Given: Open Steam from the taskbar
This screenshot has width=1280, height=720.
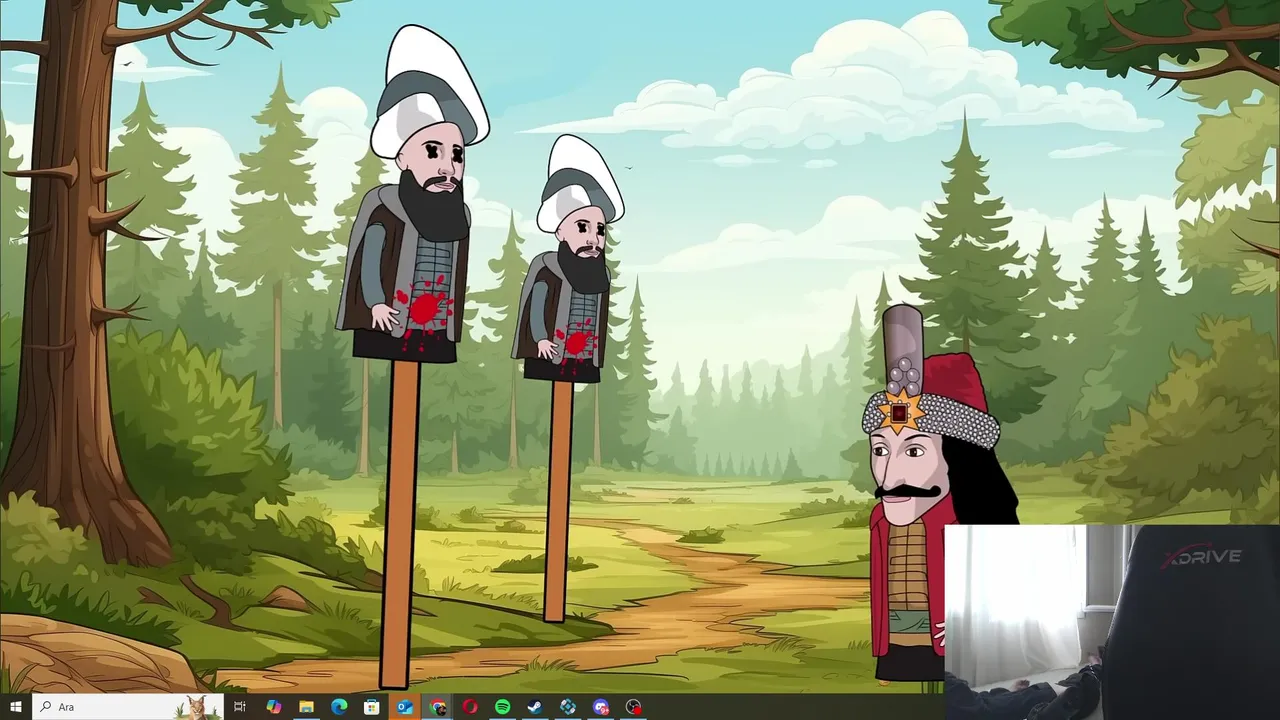Looking at the screenshot, I should 535,707.
